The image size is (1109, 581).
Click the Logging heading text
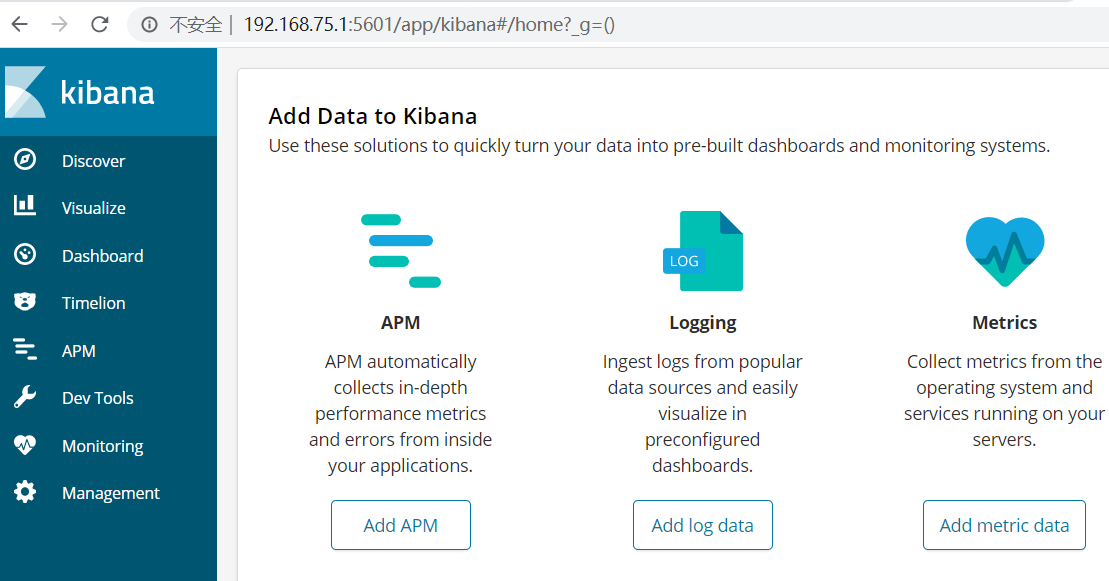[x=702, y=322]
